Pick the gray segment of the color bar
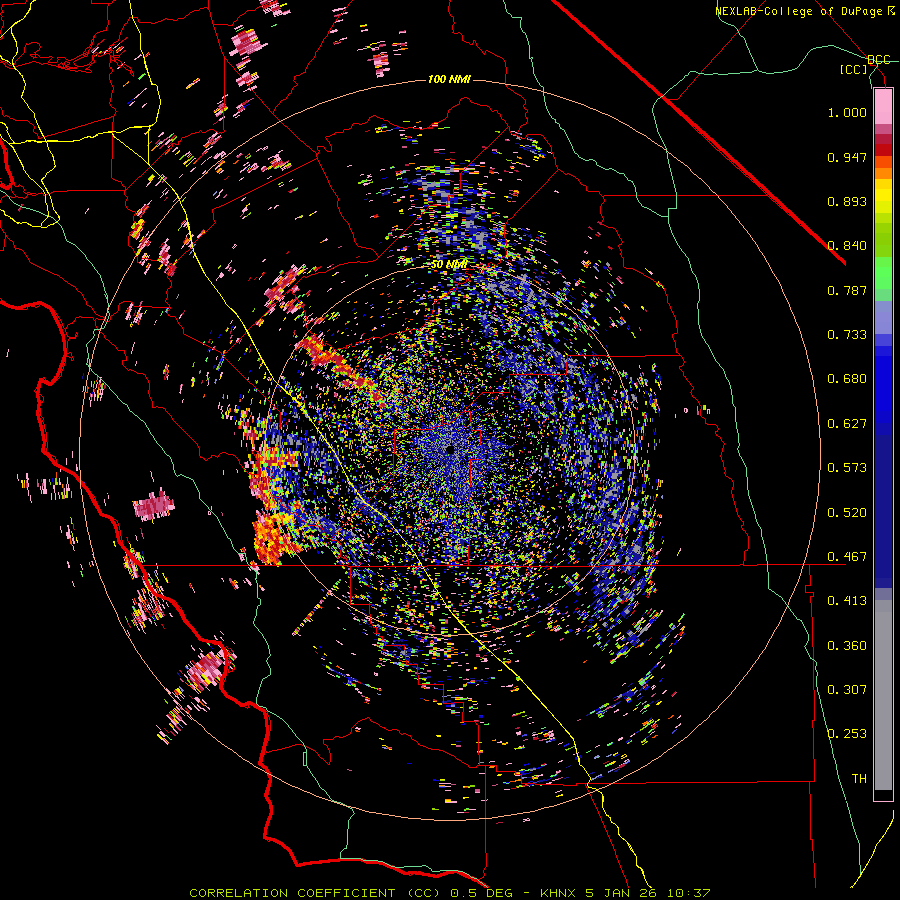Image resolution: width=900 pixels, height=900 pixels. [x=883, y=695]
